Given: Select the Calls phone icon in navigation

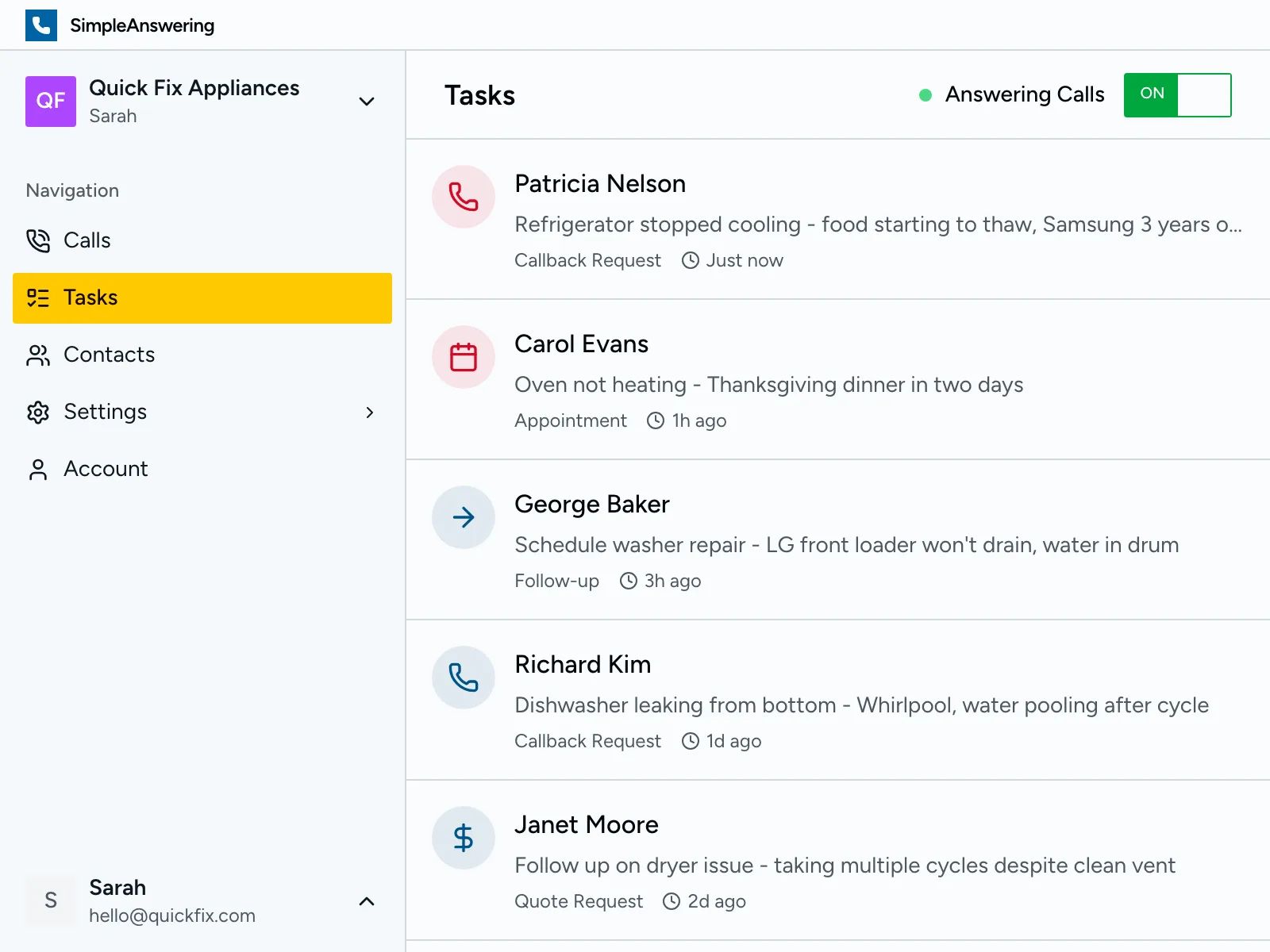Looking at the screenshot, I should click(37, 240).
